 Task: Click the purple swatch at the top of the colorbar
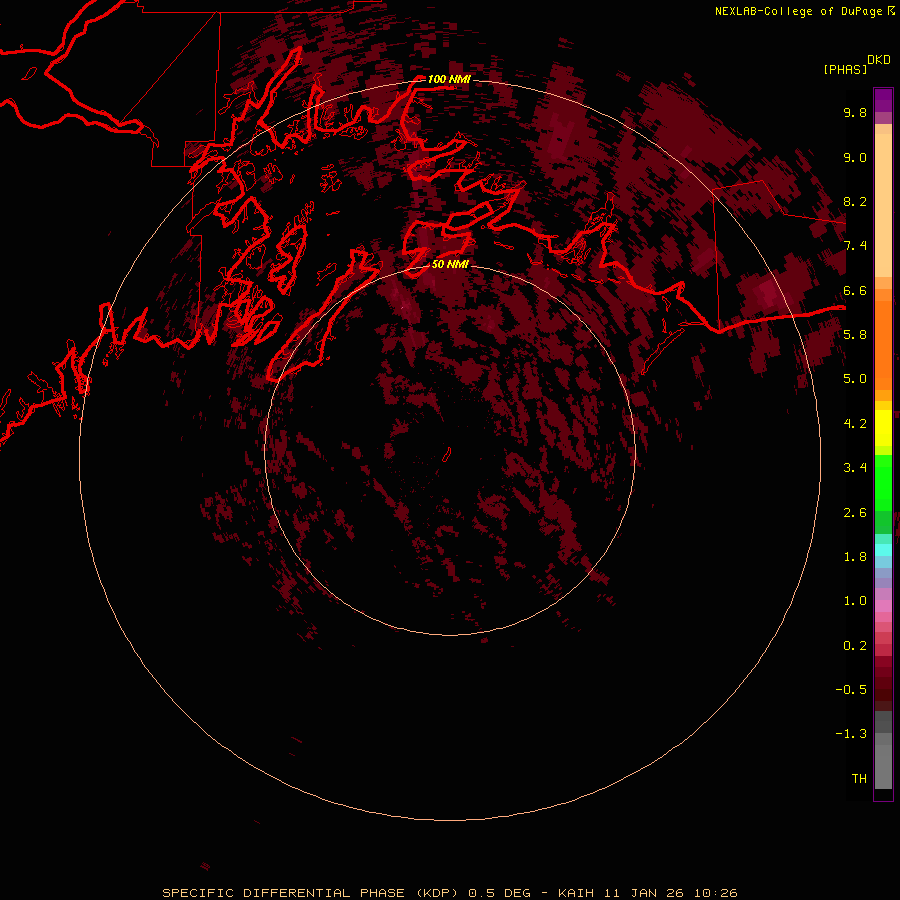[x=883, y=100]
